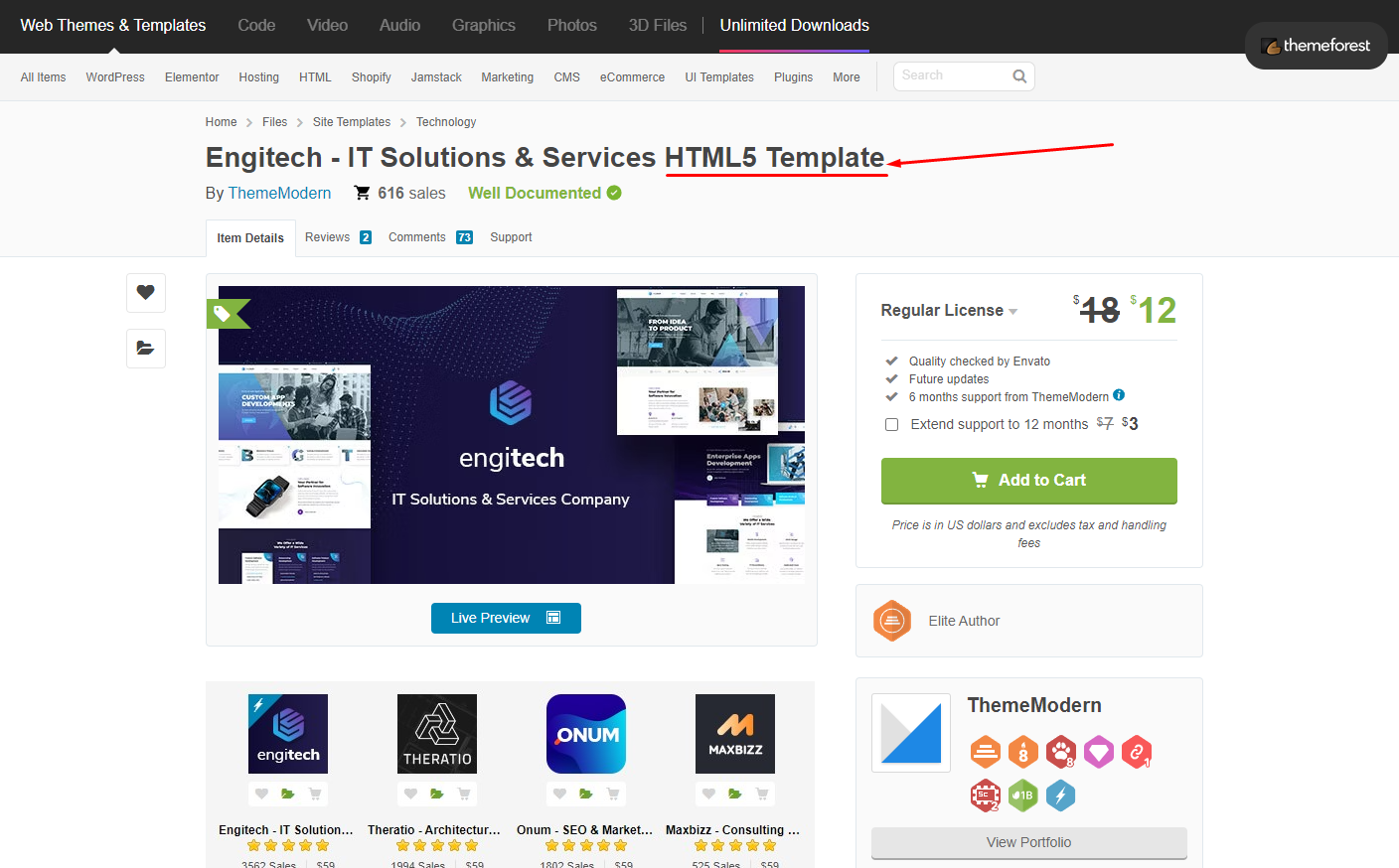
Task: Click the Engitech main preview image
Action: point(512,435)
